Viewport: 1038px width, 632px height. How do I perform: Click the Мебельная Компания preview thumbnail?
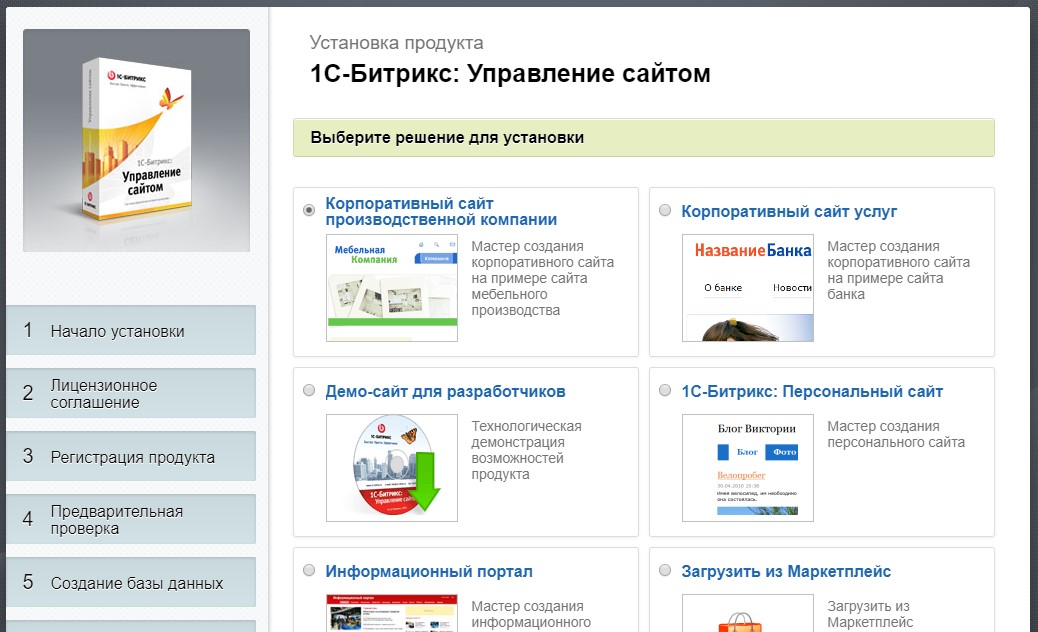pos(392,288)
